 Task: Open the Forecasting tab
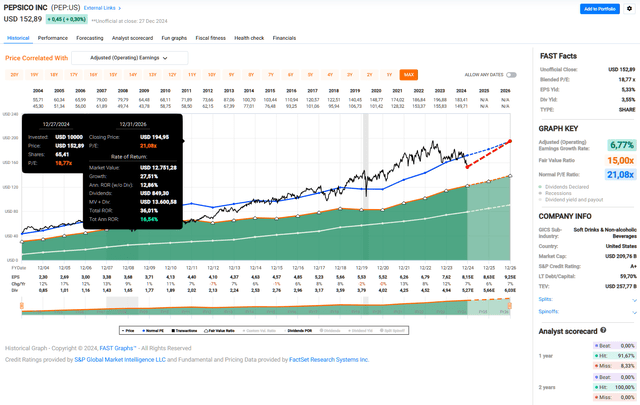click(x=90, y=38)
